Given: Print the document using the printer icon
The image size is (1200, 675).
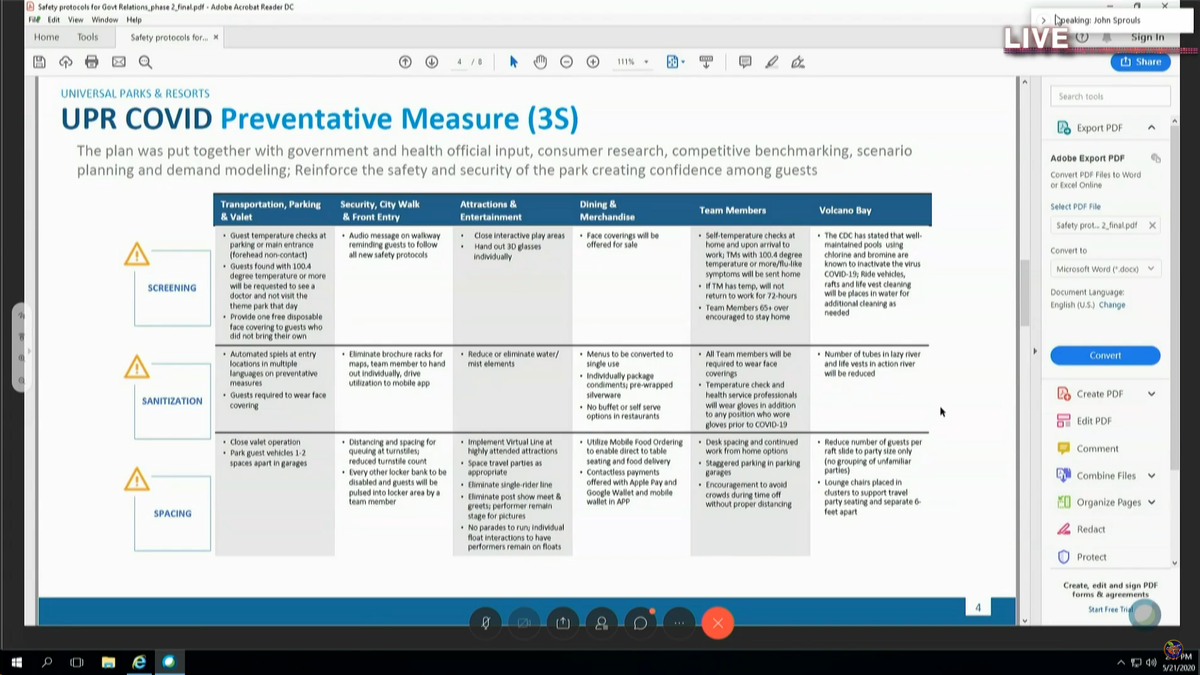Looking at the screenshot, I should [x=92, y=62].
